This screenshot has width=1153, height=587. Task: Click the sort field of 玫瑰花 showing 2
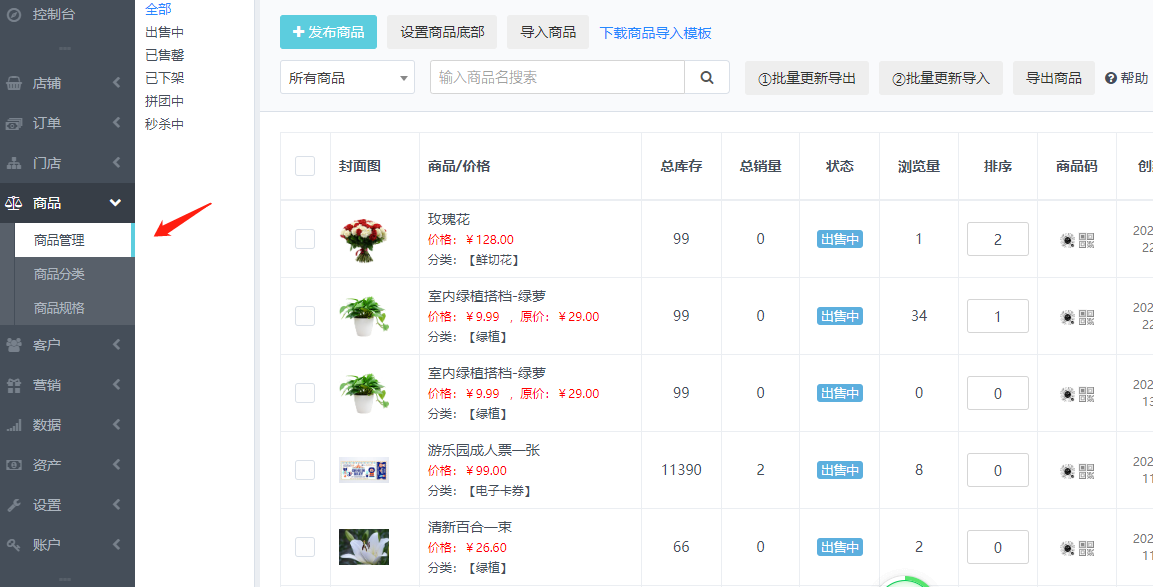coord(998,239)
